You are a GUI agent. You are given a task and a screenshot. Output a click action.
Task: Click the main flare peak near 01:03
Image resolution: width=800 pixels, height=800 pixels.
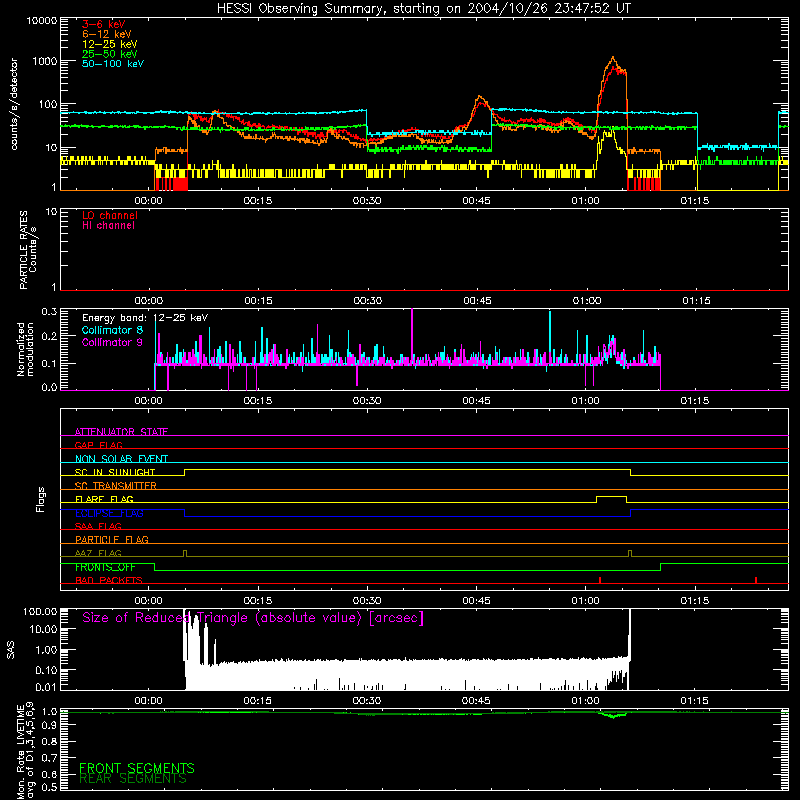pyautogui.click(x=613, y=59)
